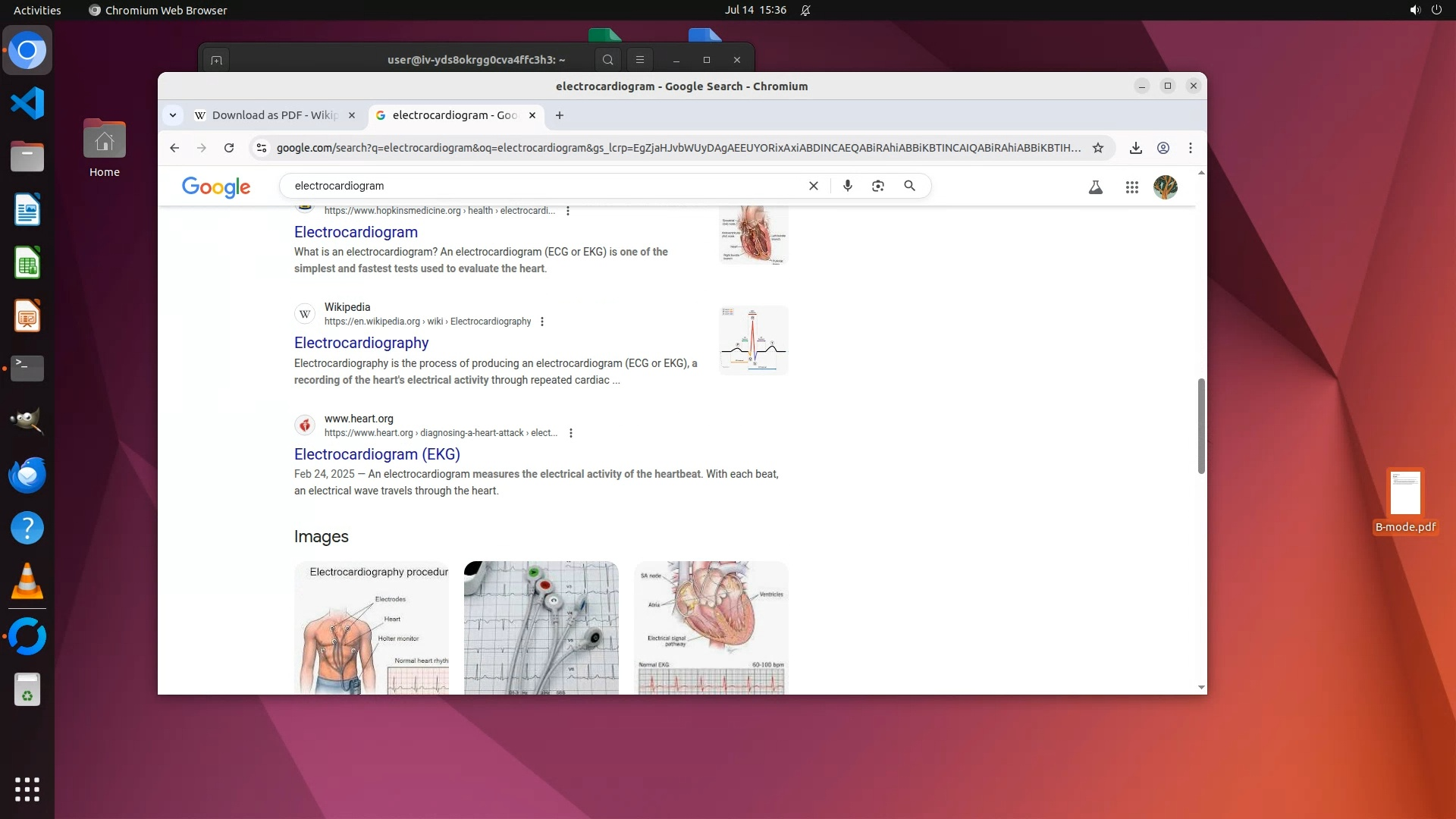
Task: Switch to Download as PDF Wikipedia tab
Action: (x=273, y=115)
